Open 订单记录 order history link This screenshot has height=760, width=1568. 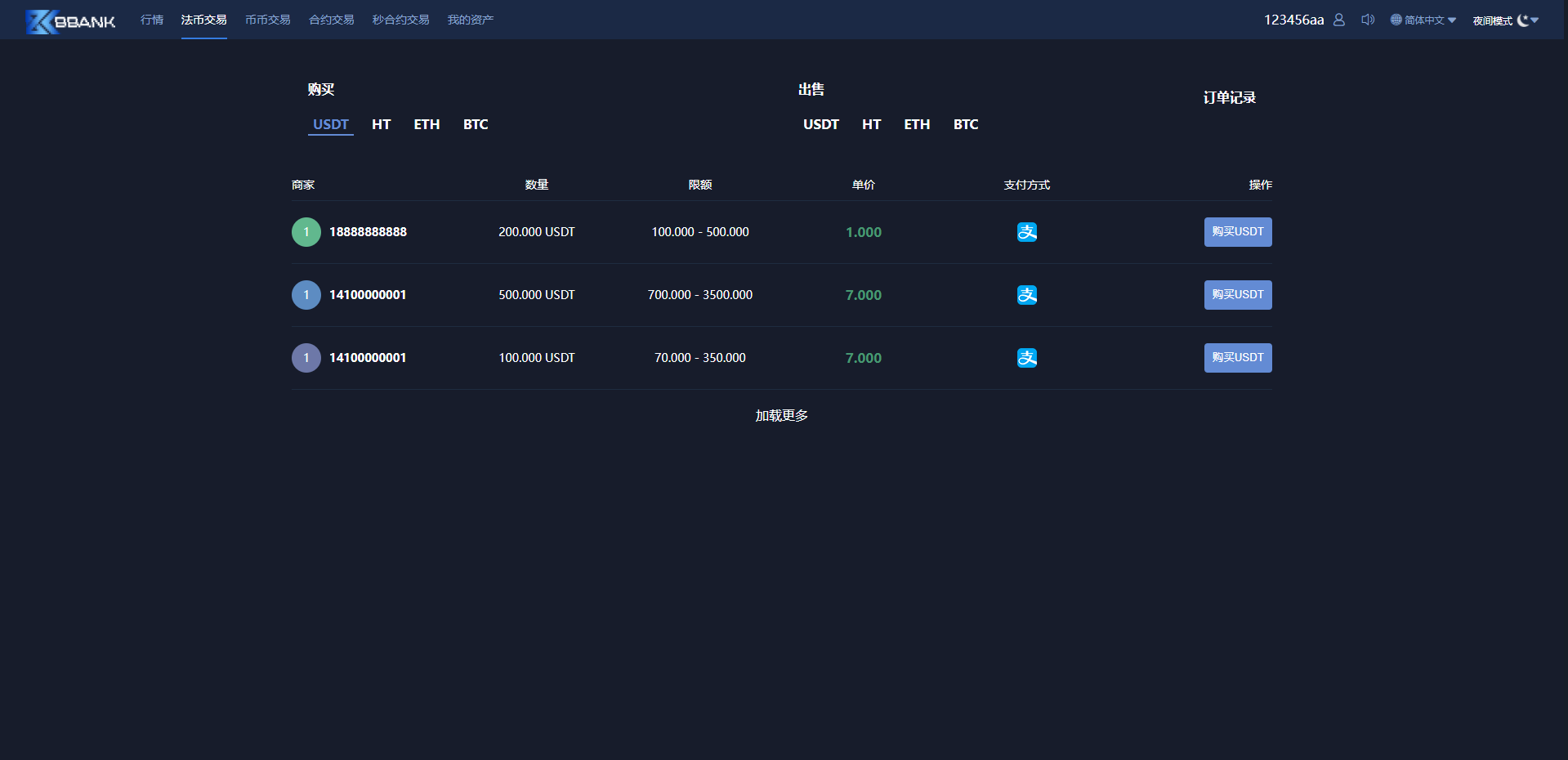[x=1229, y=97]
